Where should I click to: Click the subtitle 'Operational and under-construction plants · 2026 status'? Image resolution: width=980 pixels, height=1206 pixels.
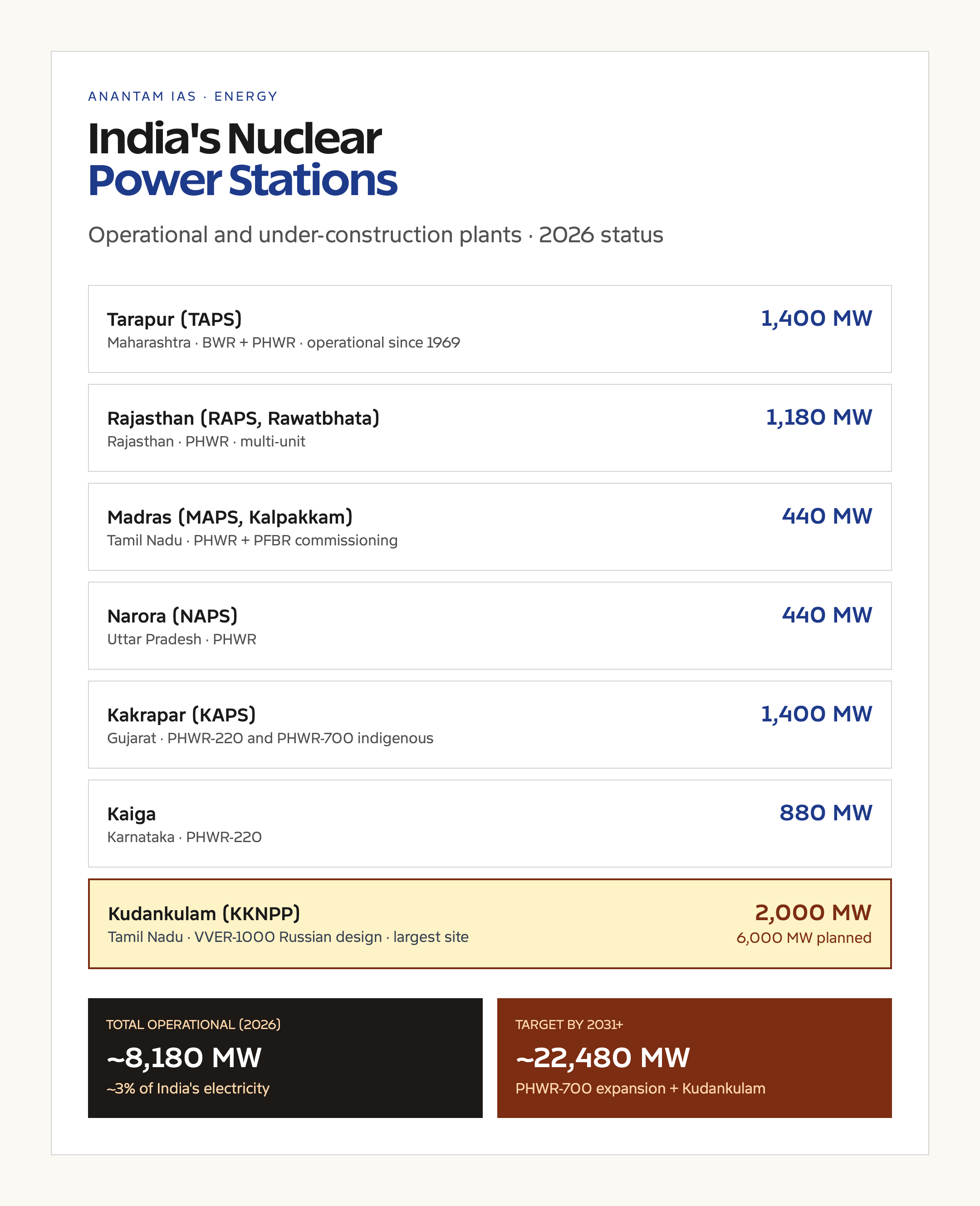375,235
